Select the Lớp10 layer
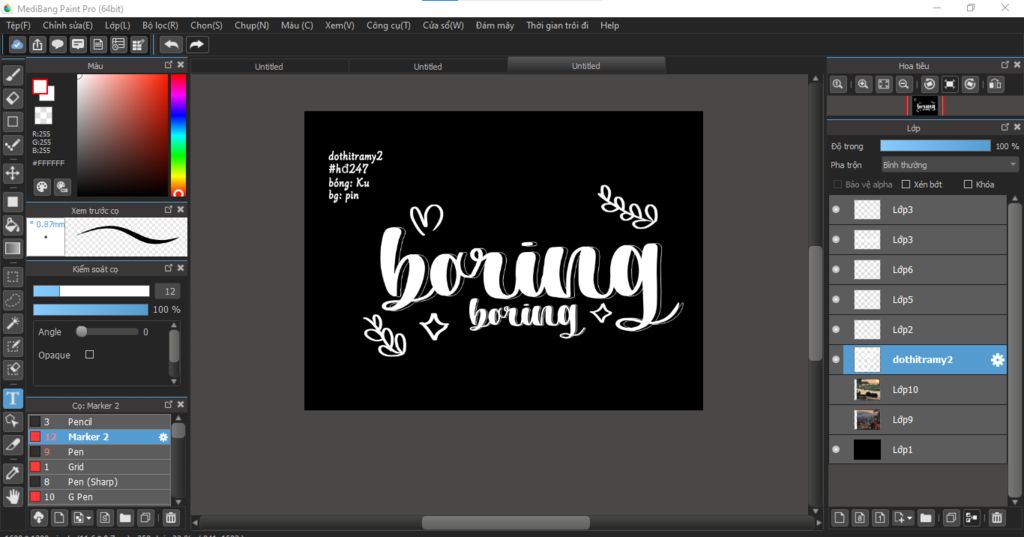1024x537 pixels. point(918,390)
